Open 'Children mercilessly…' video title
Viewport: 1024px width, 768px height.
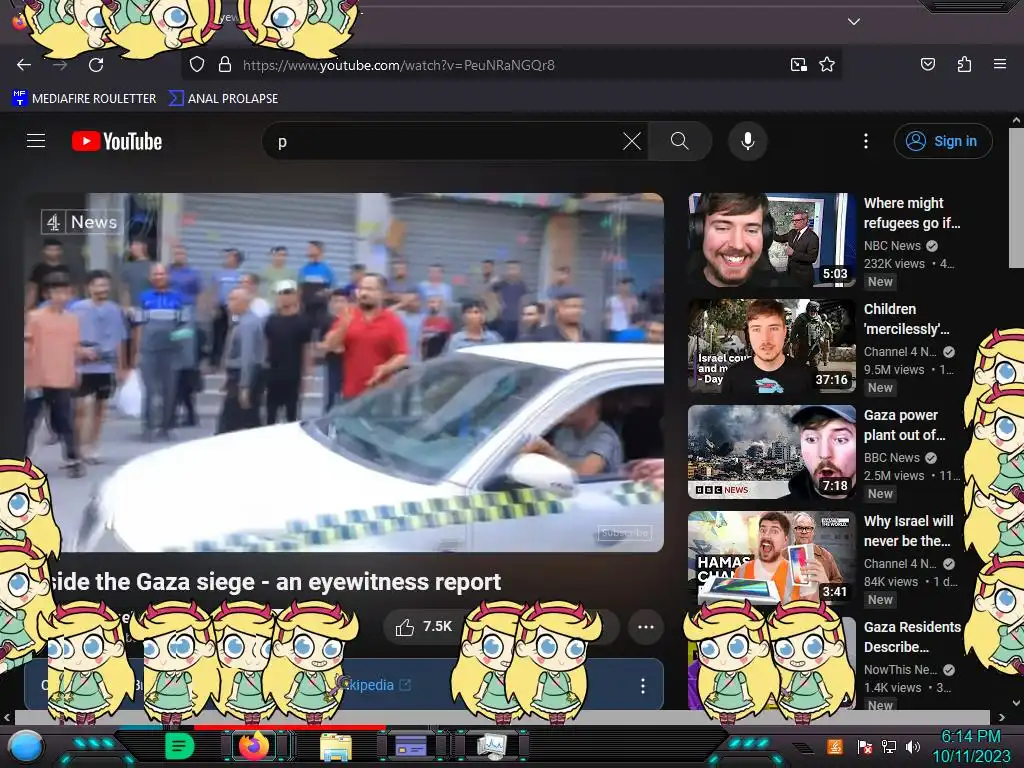coord(906,319)
